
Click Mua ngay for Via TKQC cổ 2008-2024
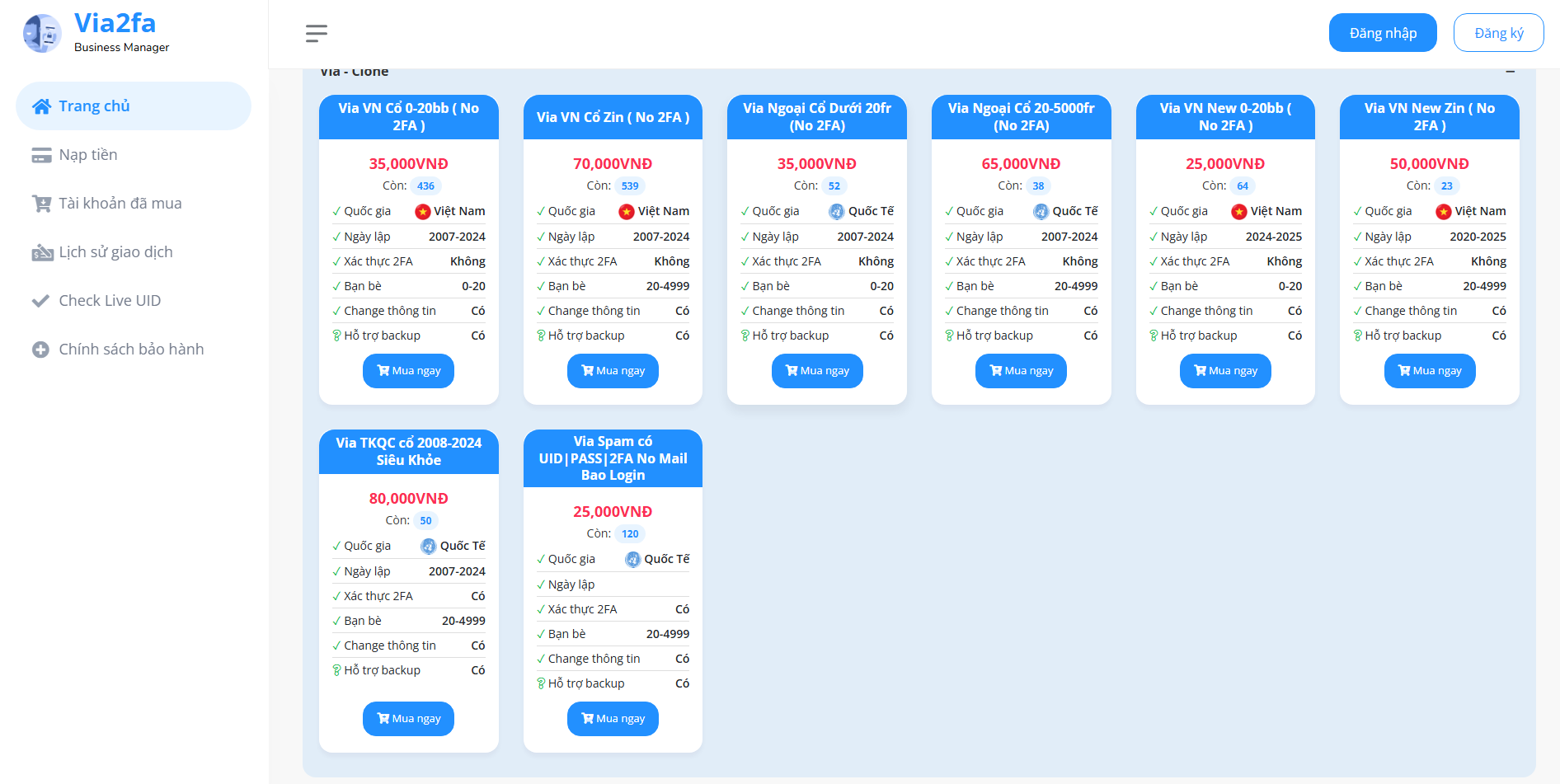tap(408, 719)
